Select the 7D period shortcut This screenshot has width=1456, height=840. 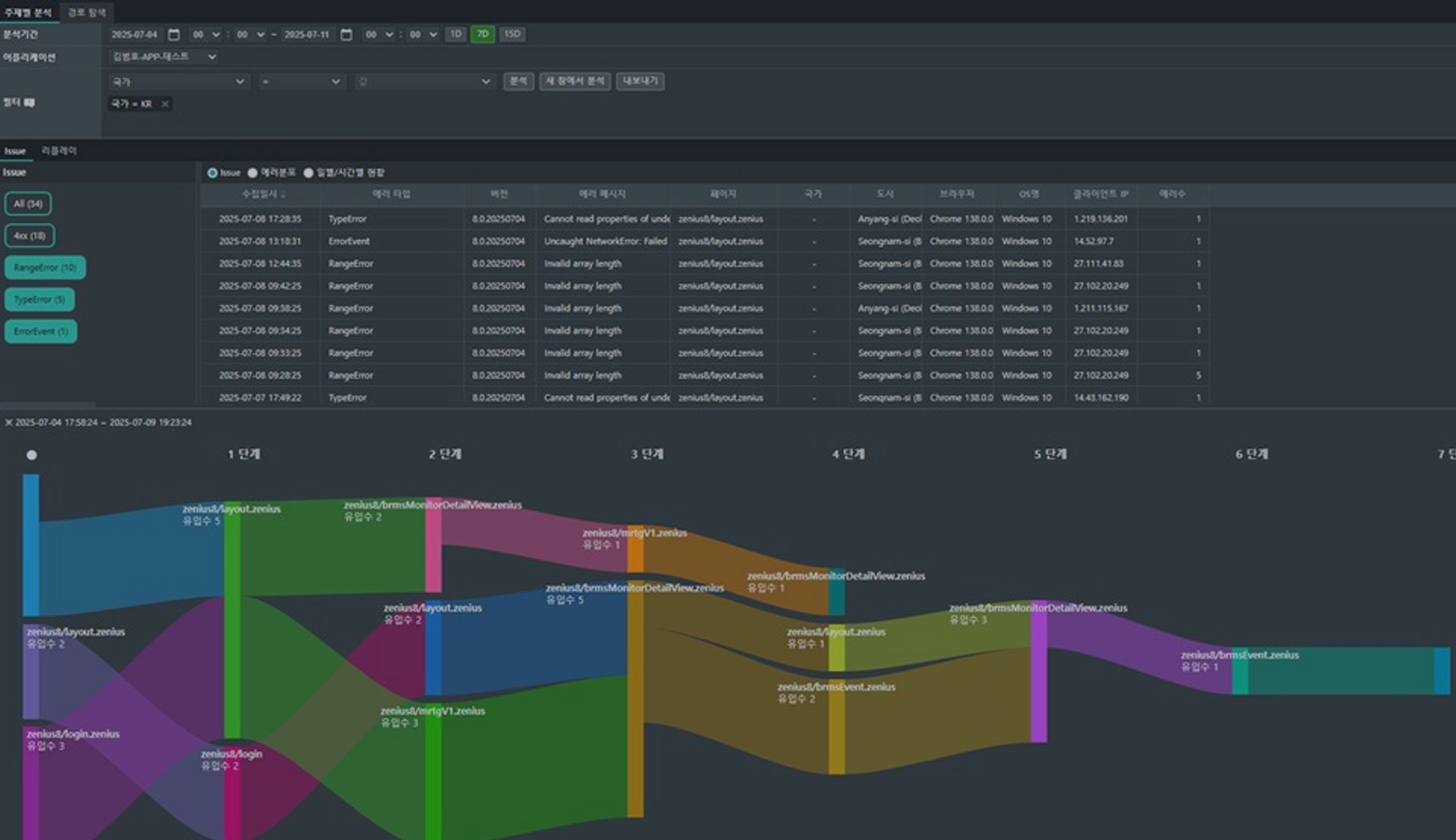click(482, 35)
